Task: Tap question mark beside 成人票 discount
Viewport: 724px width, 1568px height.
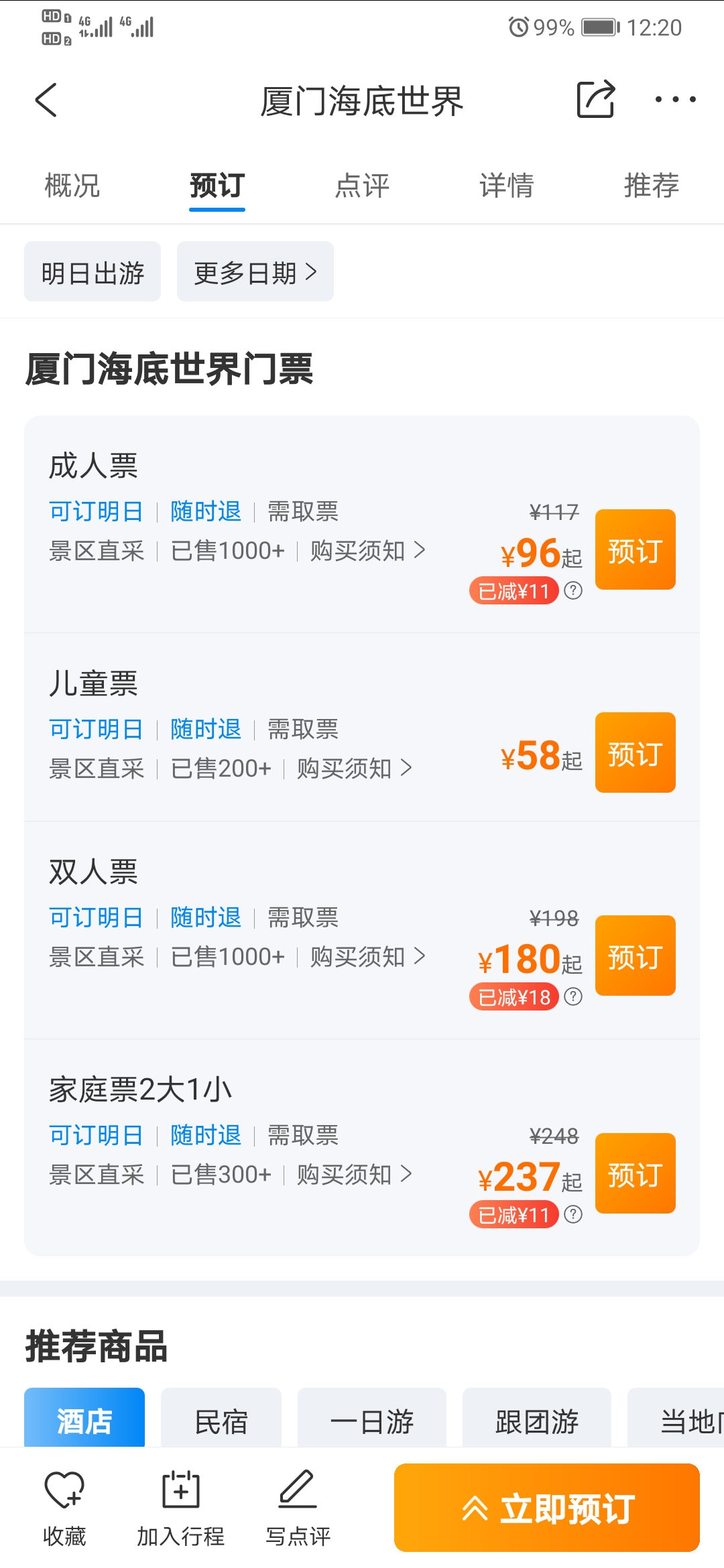Action: click(573, 590)
